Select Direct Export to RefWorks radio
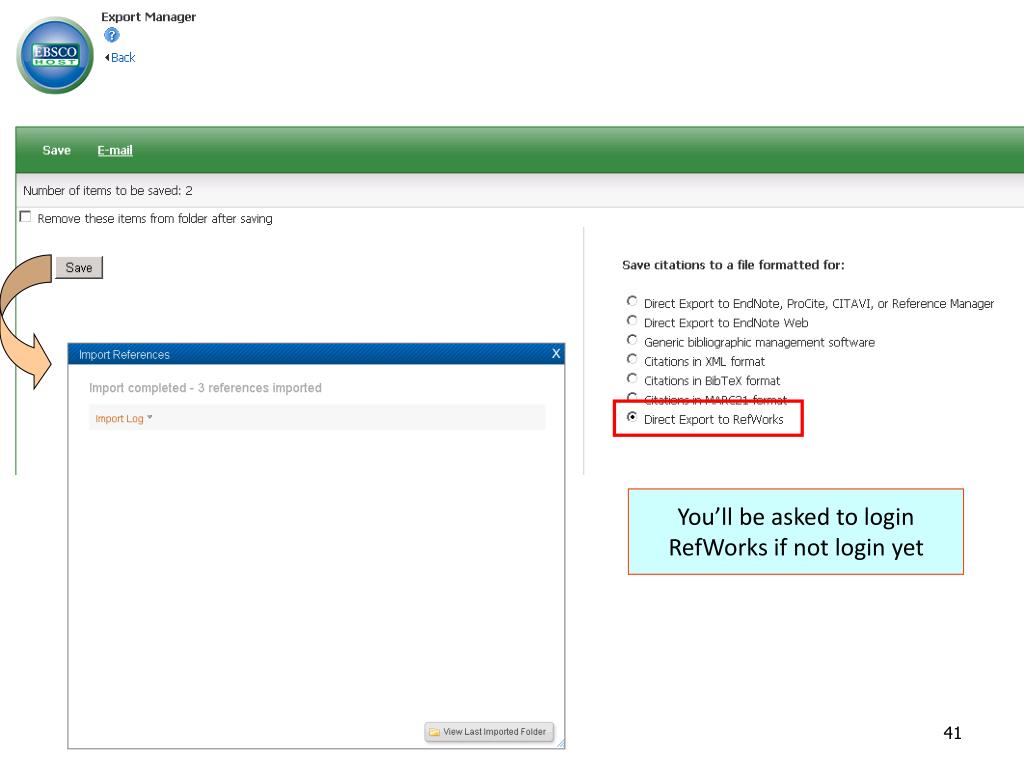The image size is (1024, 768). click(632, 417)
